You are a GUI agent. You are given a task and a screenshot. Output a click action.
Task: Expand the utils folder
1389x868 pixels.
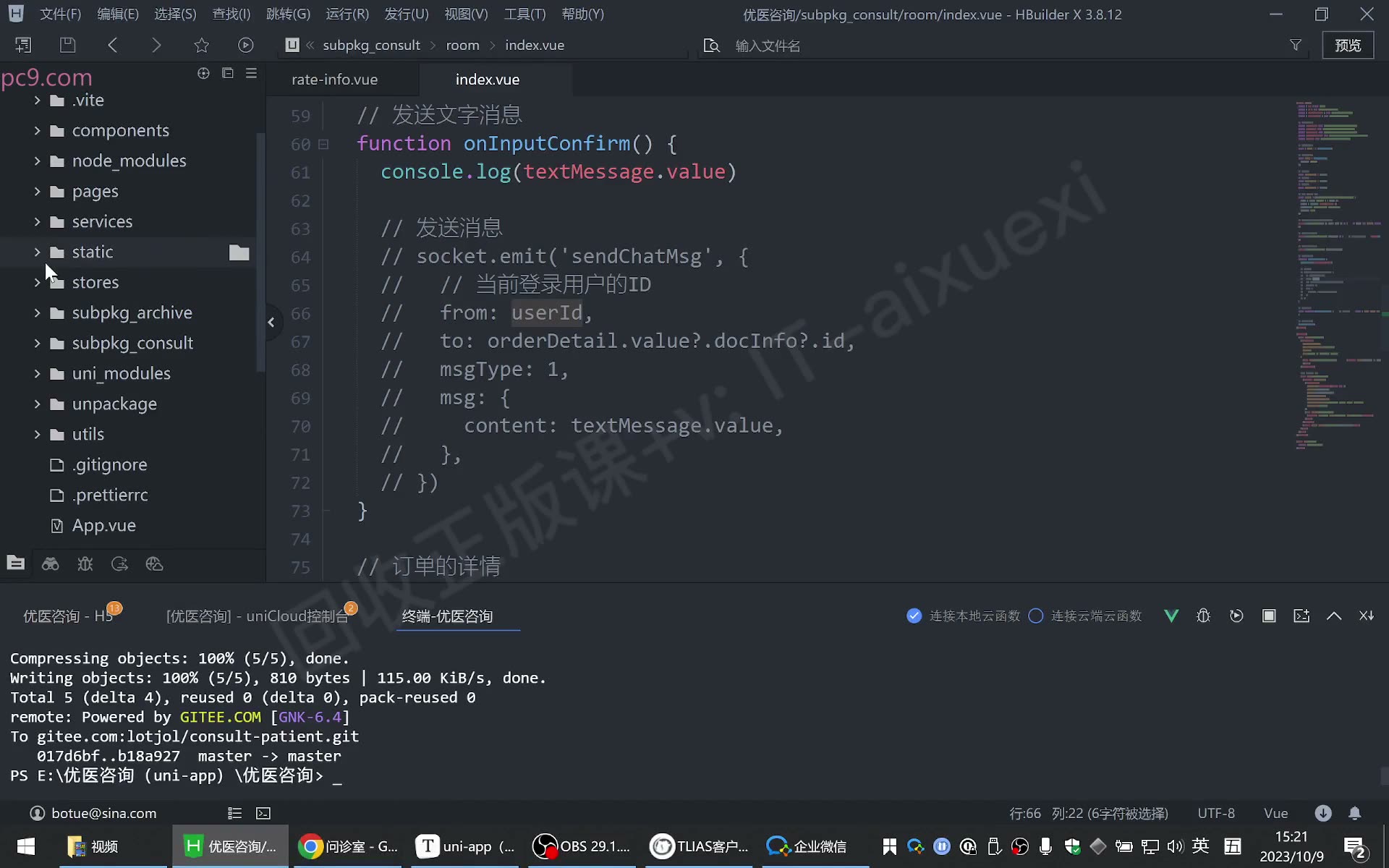click(37, 434)
